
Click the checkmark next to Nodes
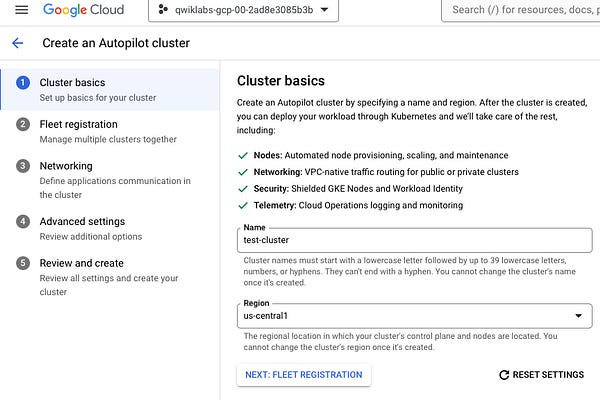coord(243,155)
